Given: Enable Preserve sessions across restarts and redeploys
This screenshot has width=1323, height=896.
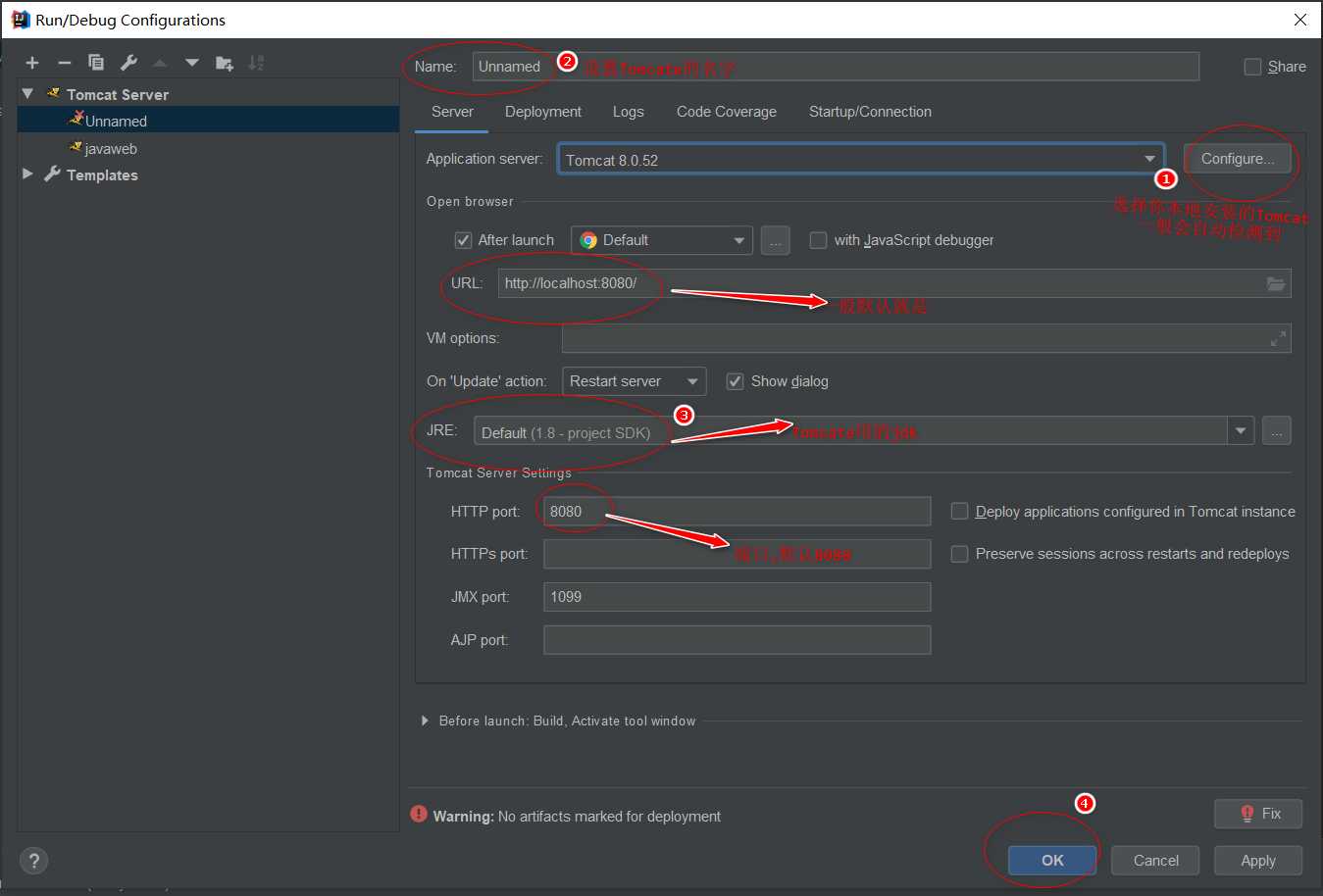Looking at the screenshot, I should point(960,554).
